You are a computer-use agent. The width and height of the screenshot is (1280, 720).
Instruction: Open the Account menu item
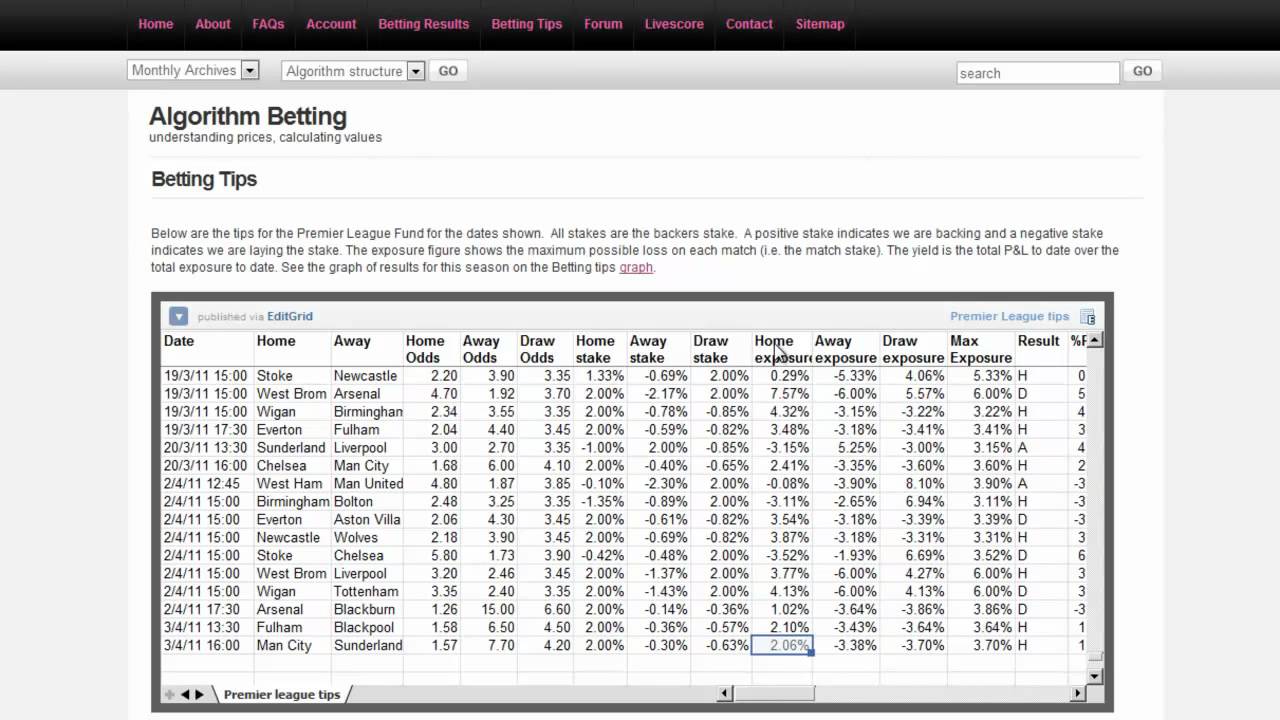point(331,24)
